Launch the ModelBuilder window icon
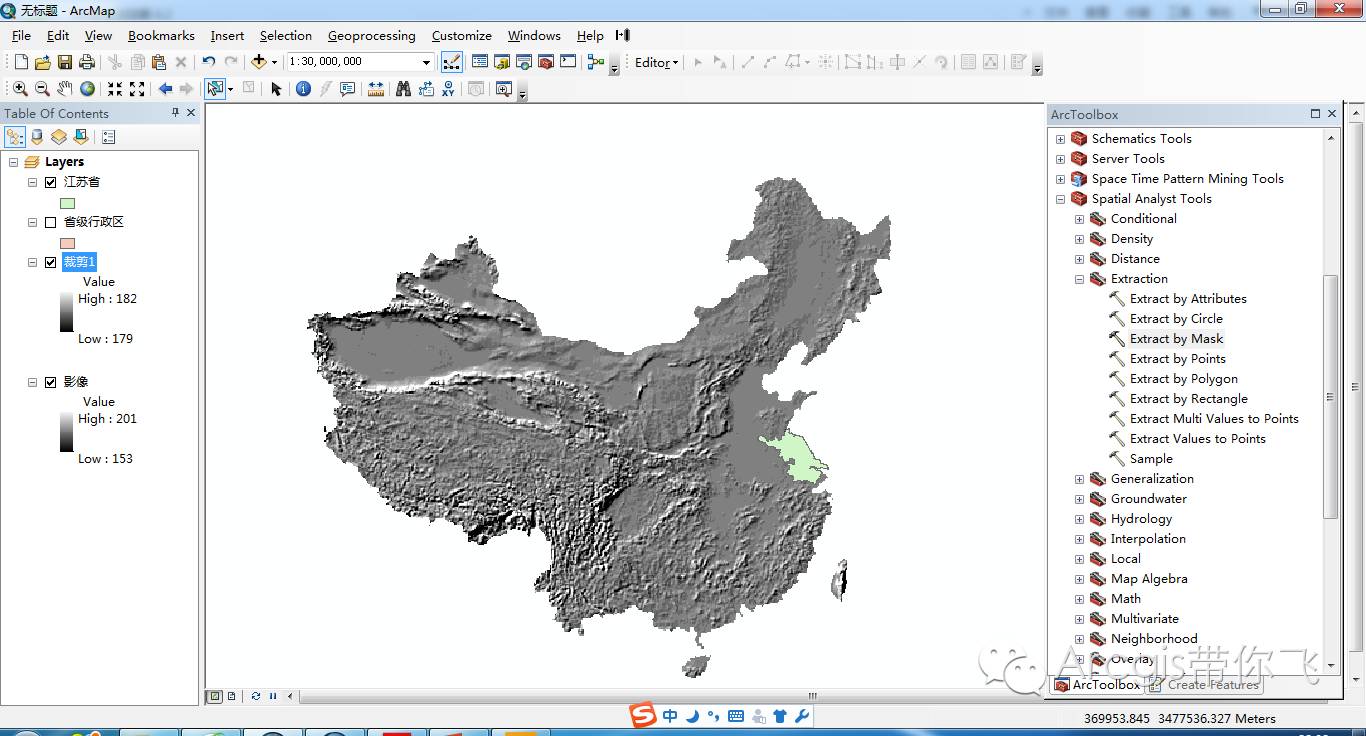This screenshot has height=736, width=1366. pyautogui.click(x=596, y=62)
